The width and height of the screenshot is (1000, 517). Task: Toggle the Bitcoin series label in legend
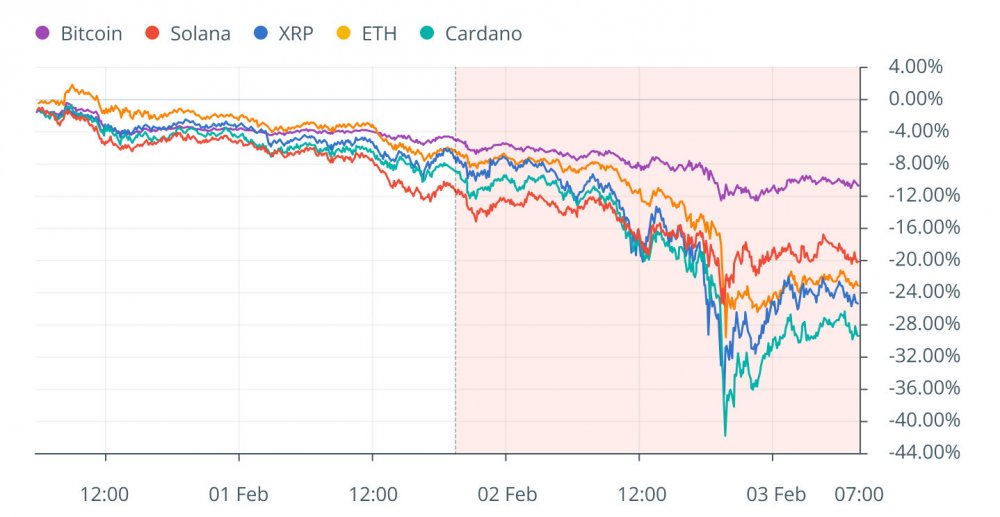[91, 34]
